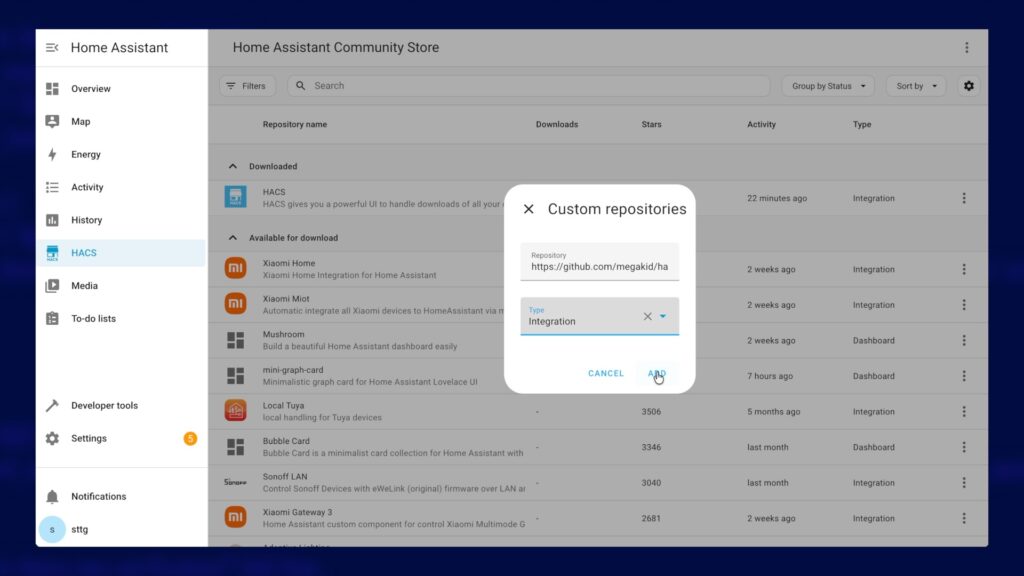Collapse the Downloaded section
The width and height of the screenshot is (1024, 576).
[x=233, y=166]
